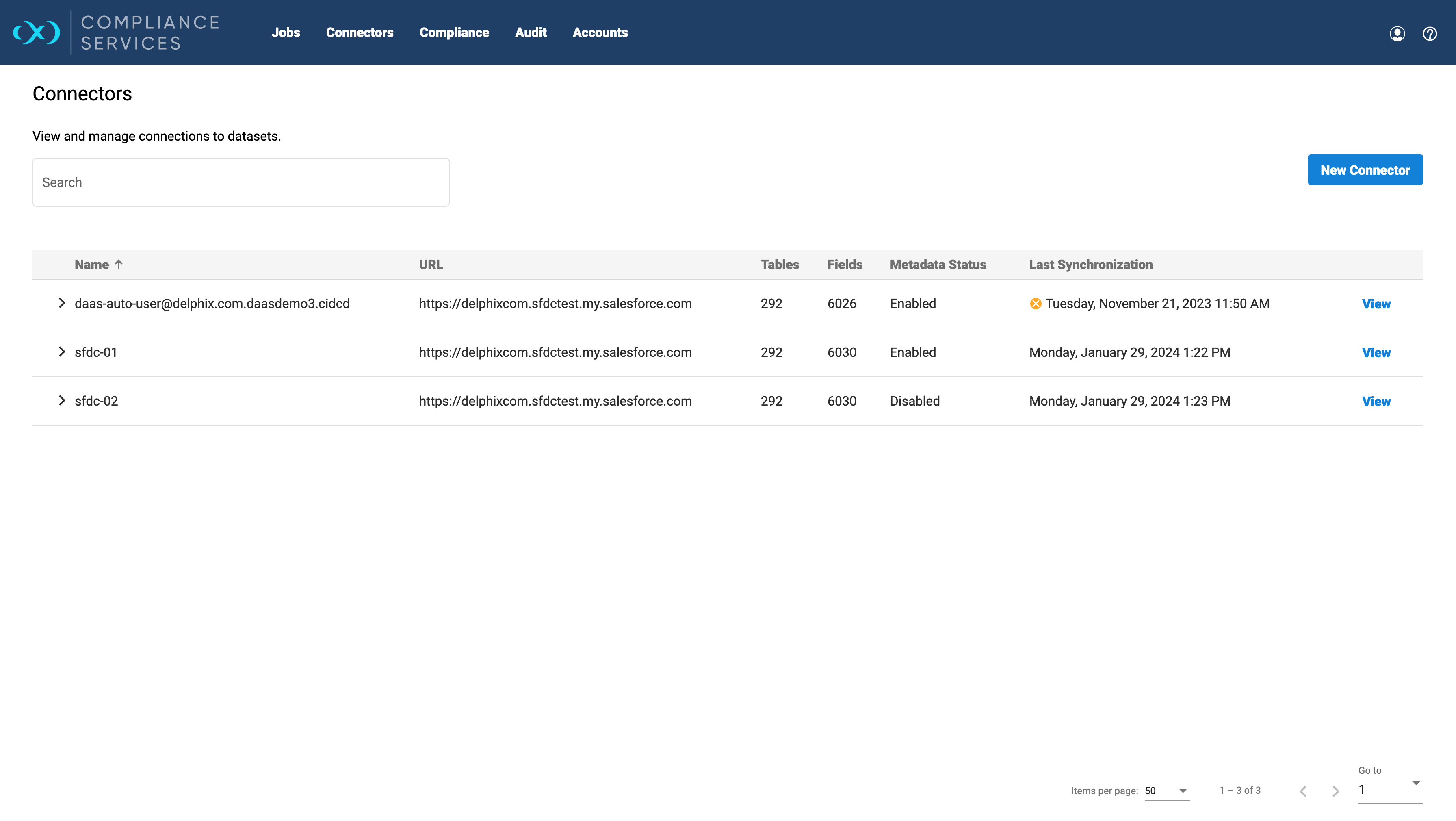
Task: Focus the connector Search field
Action: pos(241,182)
